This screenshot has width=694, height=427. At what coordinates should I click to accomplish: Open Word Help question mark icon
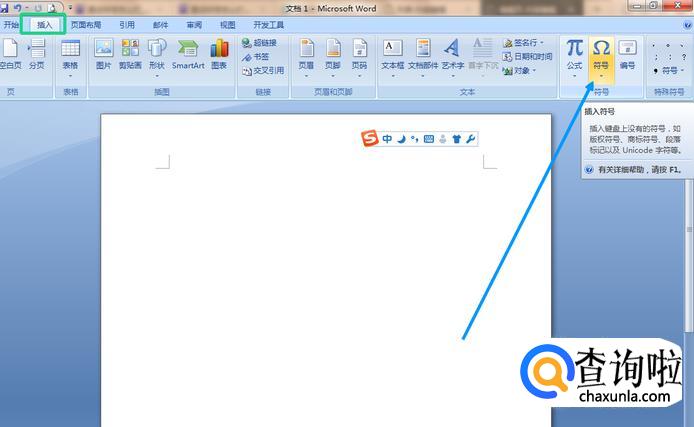click(687, 25)
